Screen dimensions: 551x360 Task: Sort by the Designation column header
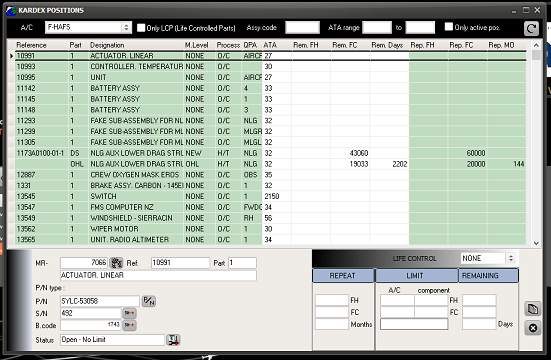(x=136, y=45)
